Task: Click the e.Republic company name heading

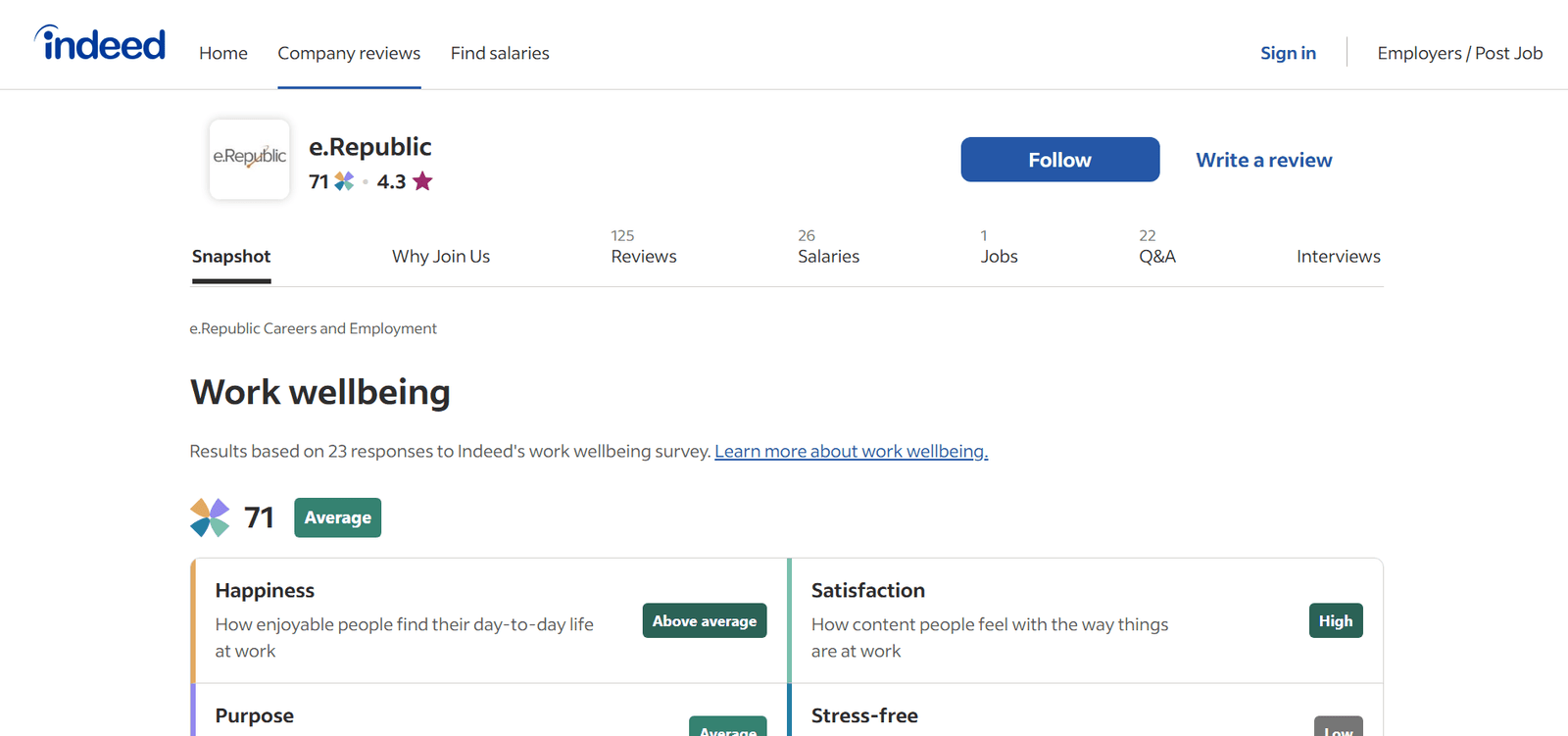Action: point(370,147)
